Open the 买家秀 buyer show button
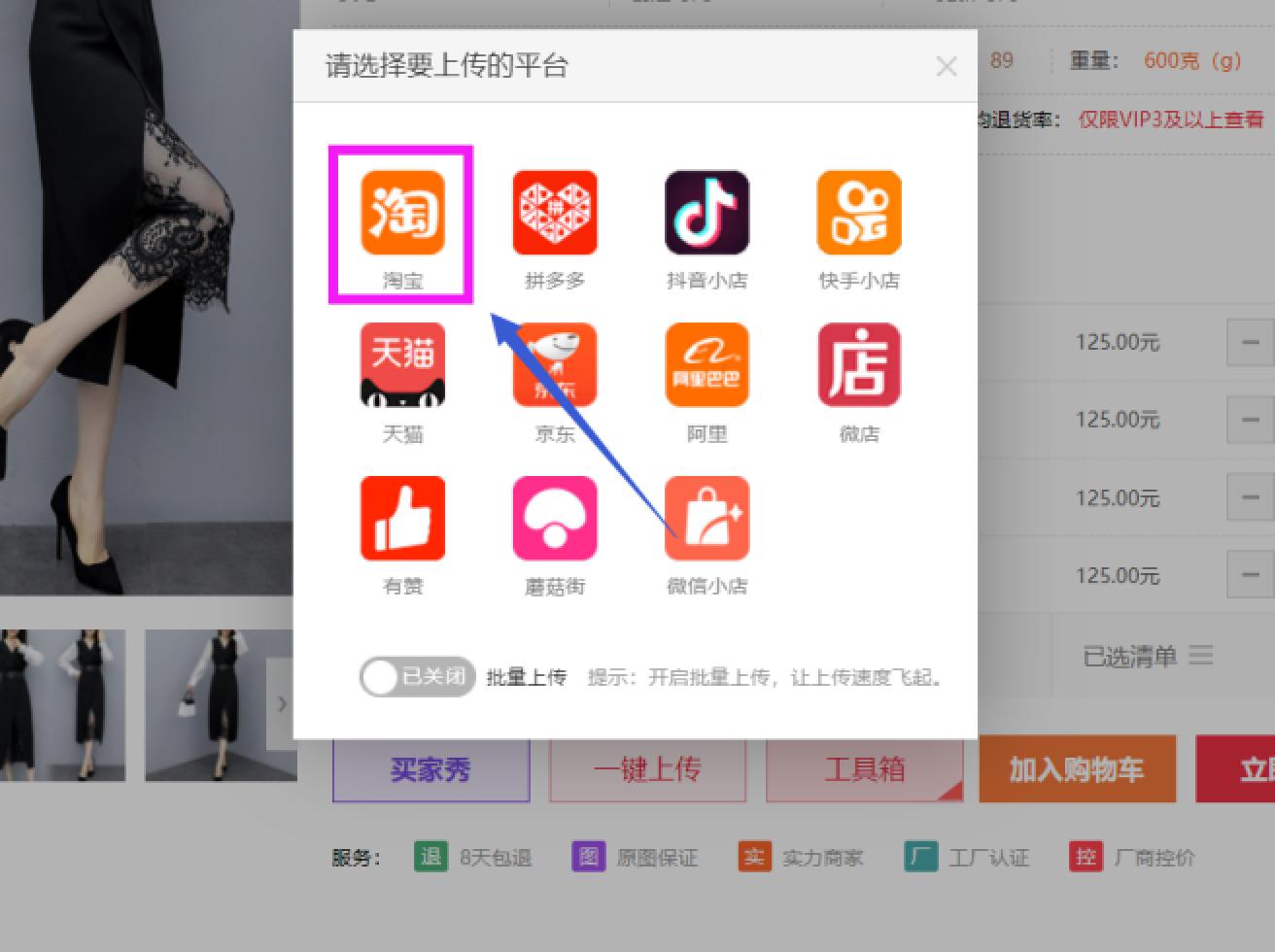 tap(431, 769)
